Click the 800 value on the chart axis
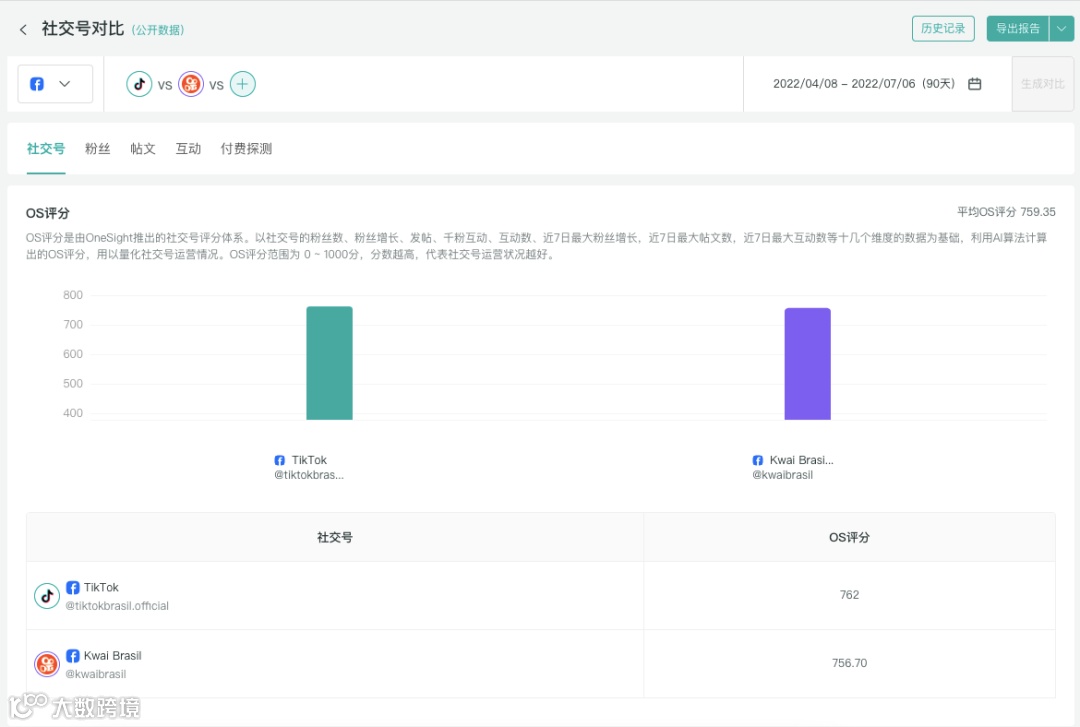This screenshot has width=1080, height=727. click(x=73, y=295)
